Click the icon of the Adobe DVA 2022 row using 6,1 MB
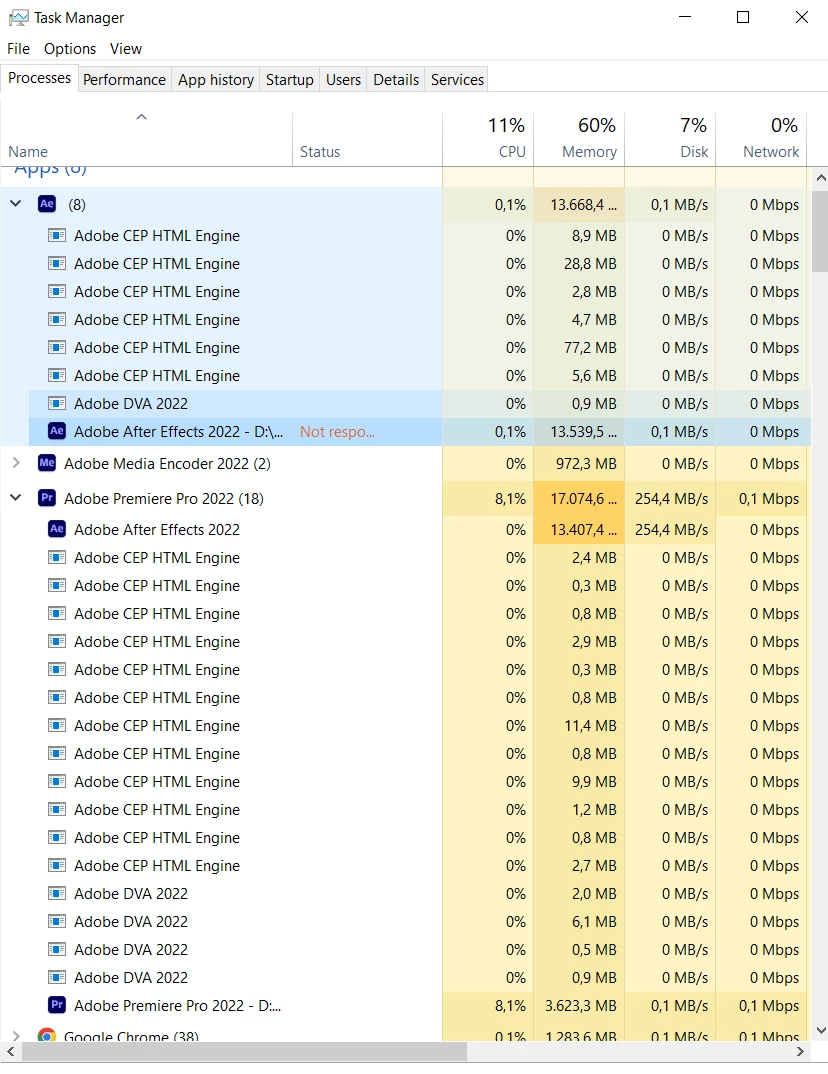 click(57, 922)
